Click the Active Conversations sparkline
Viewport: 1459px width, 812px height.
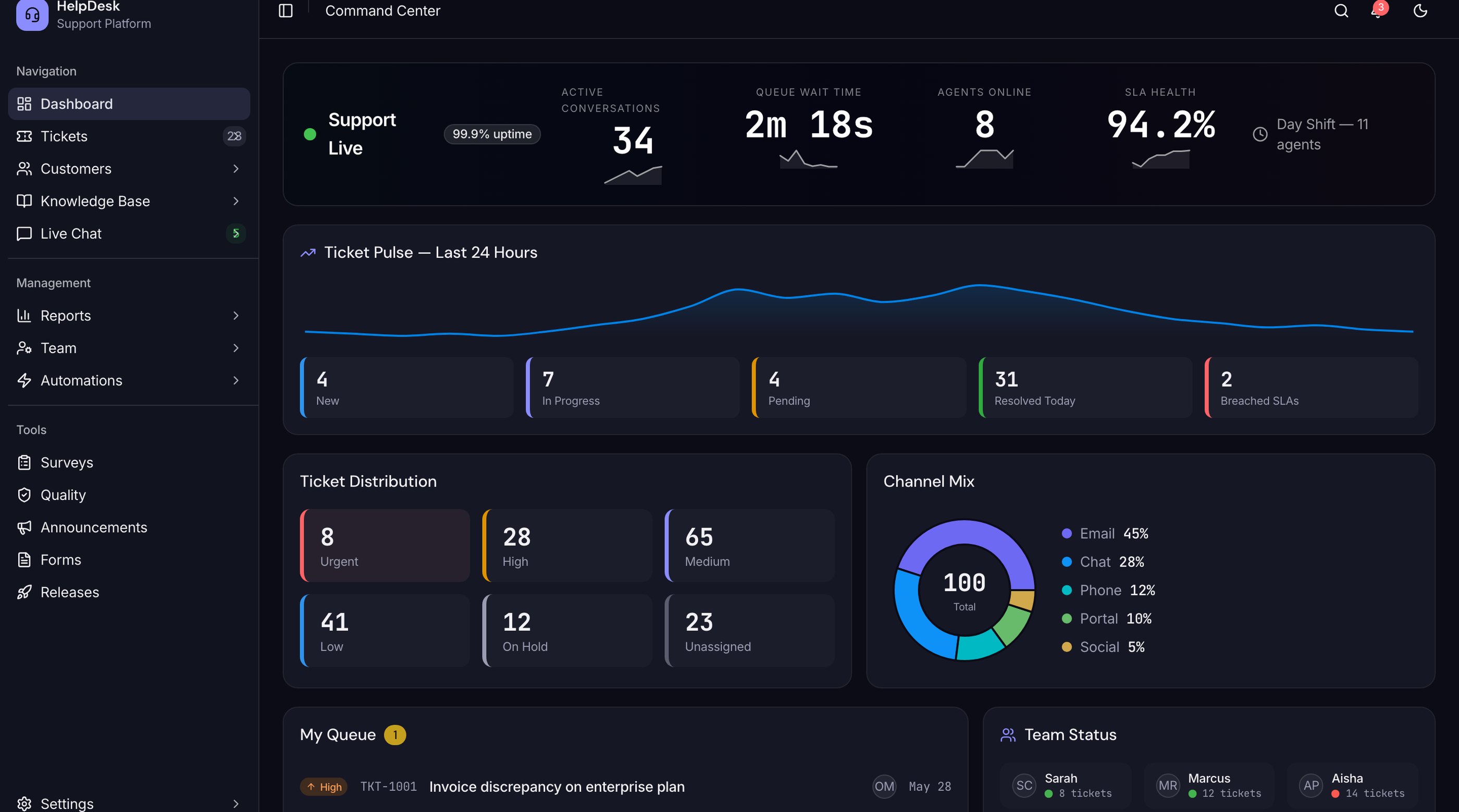click(633, 176)
